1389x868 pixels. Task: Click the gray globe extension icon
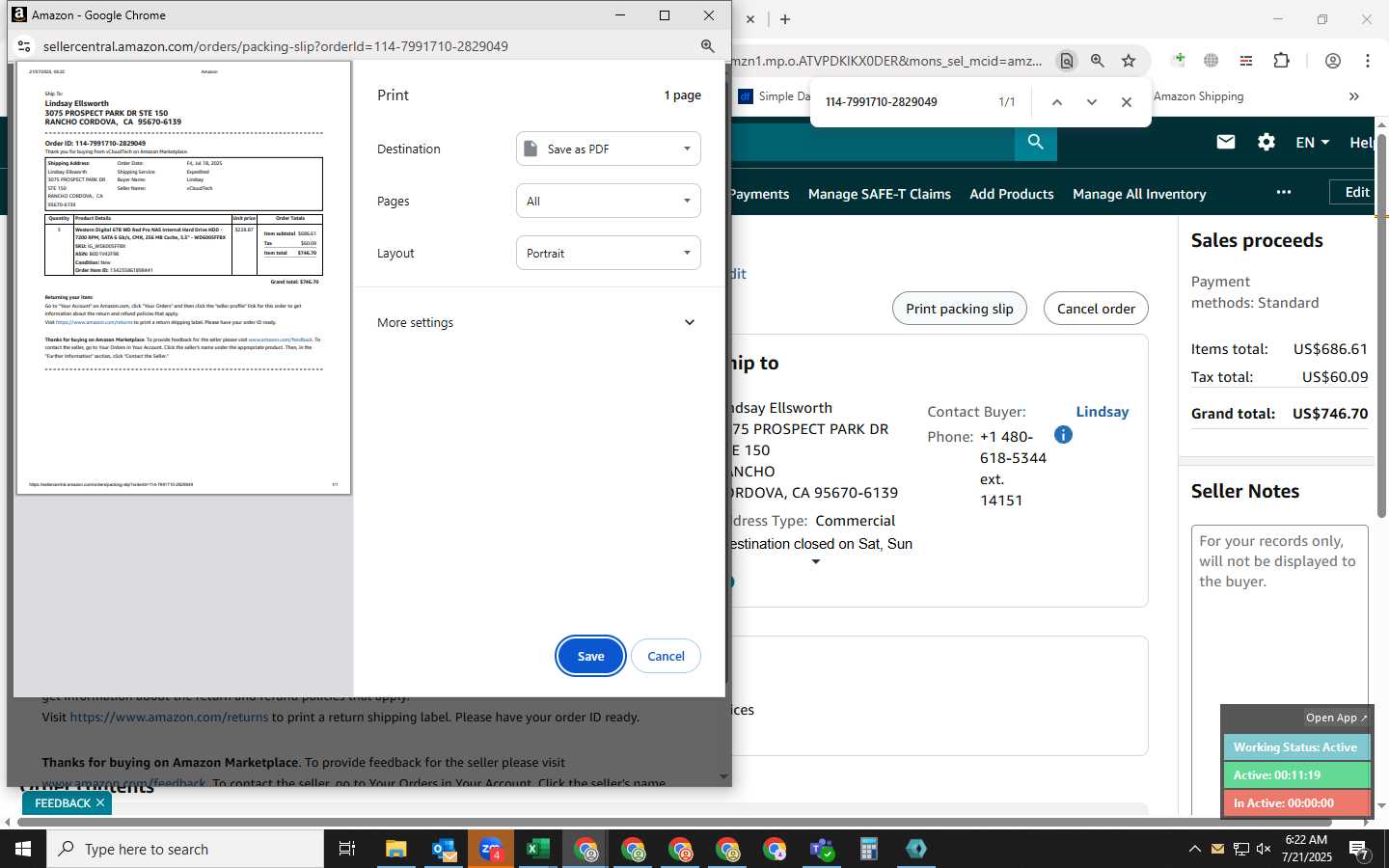(x=1212, y=61)
